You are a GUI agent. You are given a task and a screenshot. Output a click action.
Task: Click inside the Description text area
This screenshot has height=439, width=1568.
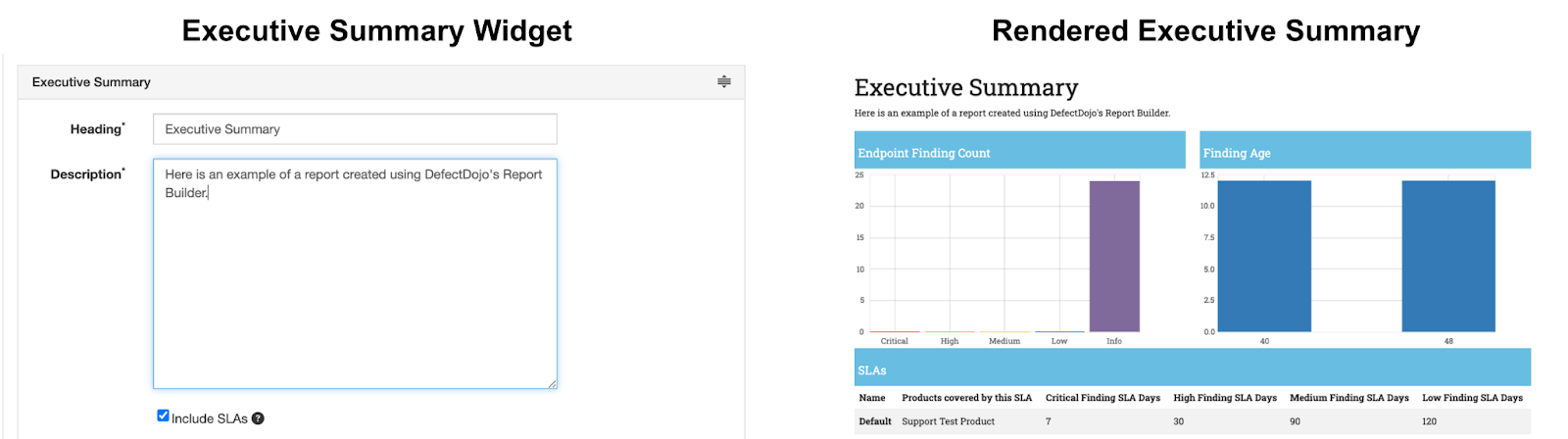[355, 284]
